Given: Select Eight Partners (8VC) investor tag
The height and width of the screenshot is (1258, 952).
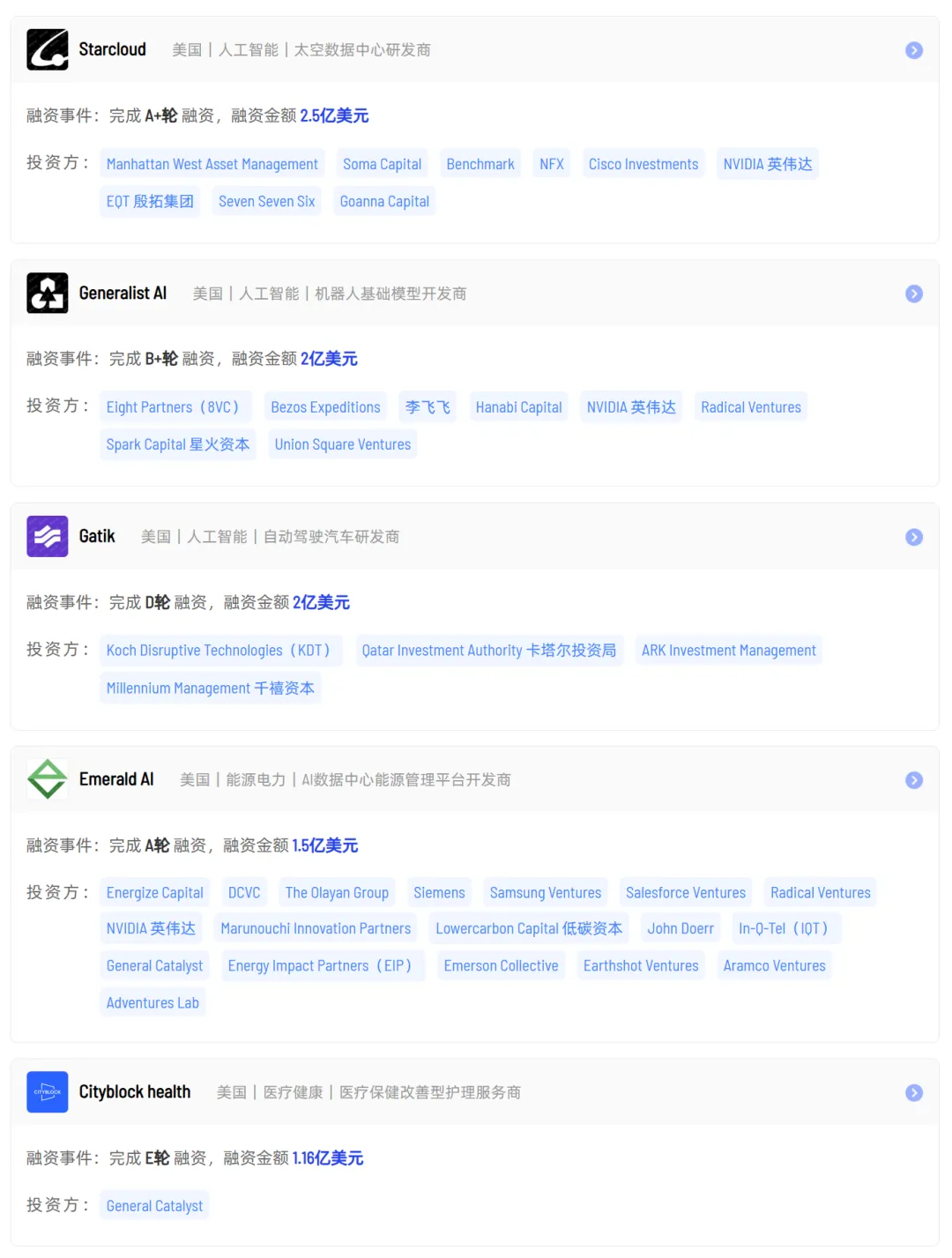Looking at the screenshot, I should (x=175, y=407).
